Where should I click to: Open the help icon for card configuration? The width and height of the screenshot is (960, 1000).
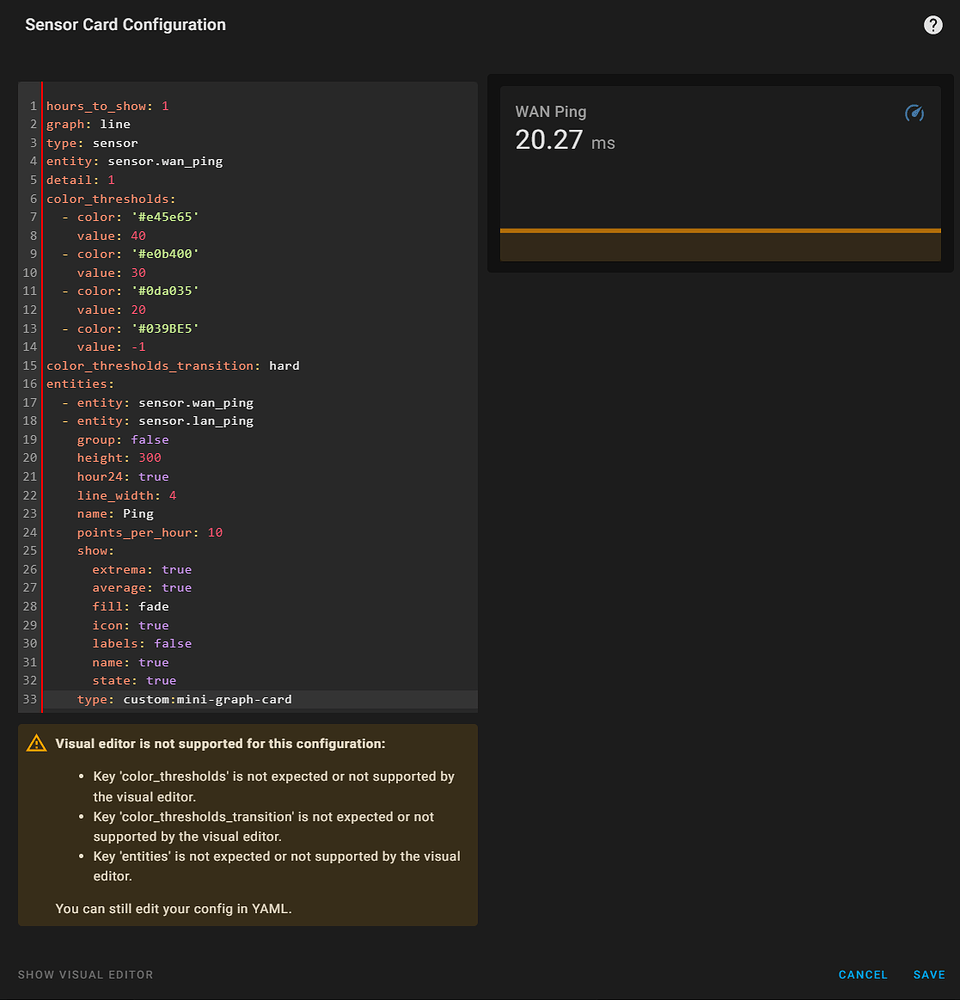coord(933,25)
